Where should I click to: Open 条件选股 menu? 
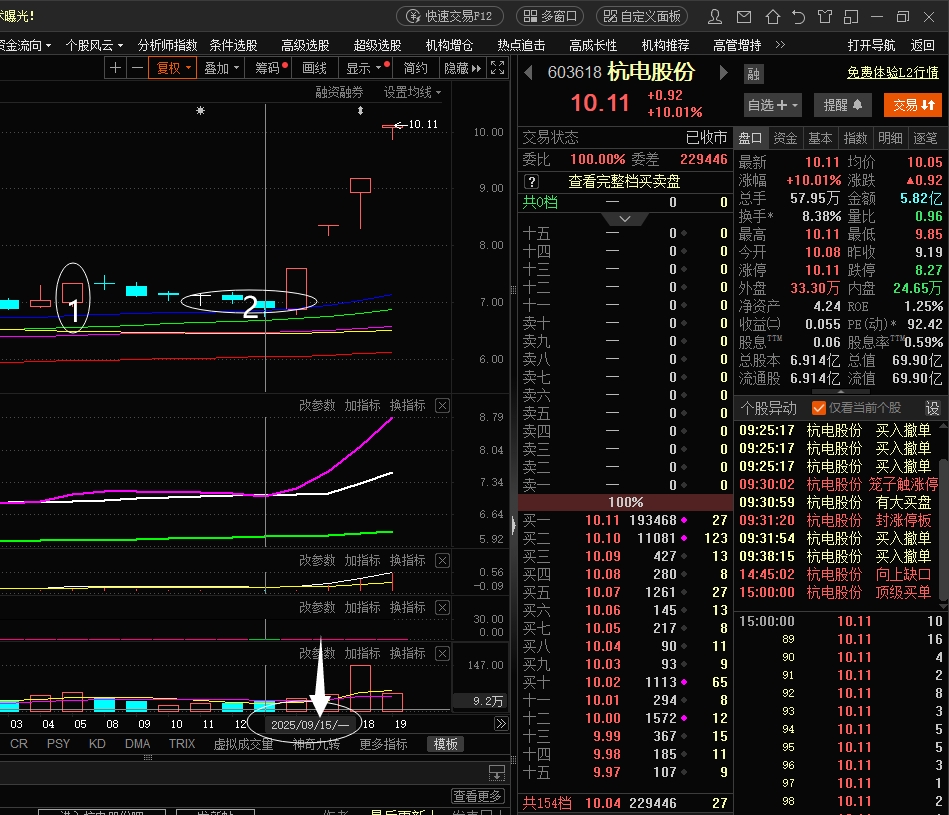pyautogui.click(x=234, y=45)
